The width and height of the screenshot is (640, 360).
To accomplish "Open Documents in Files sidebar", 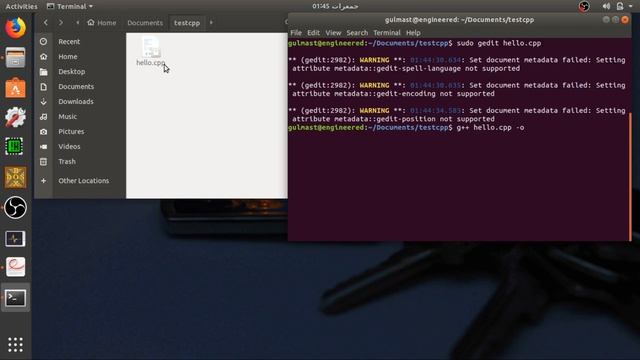I will [x=76, y=87].
